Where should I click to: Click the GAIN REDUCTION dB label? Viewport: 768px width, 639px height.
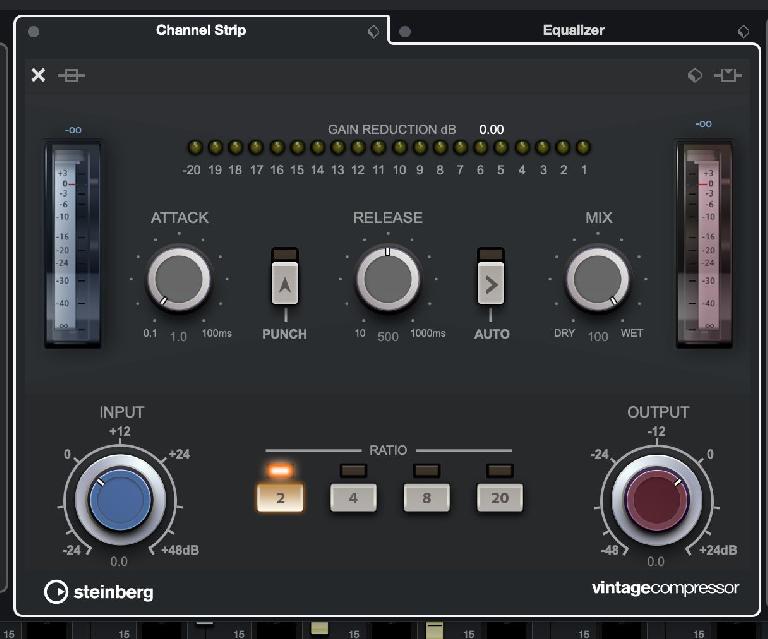click(392, 130)
